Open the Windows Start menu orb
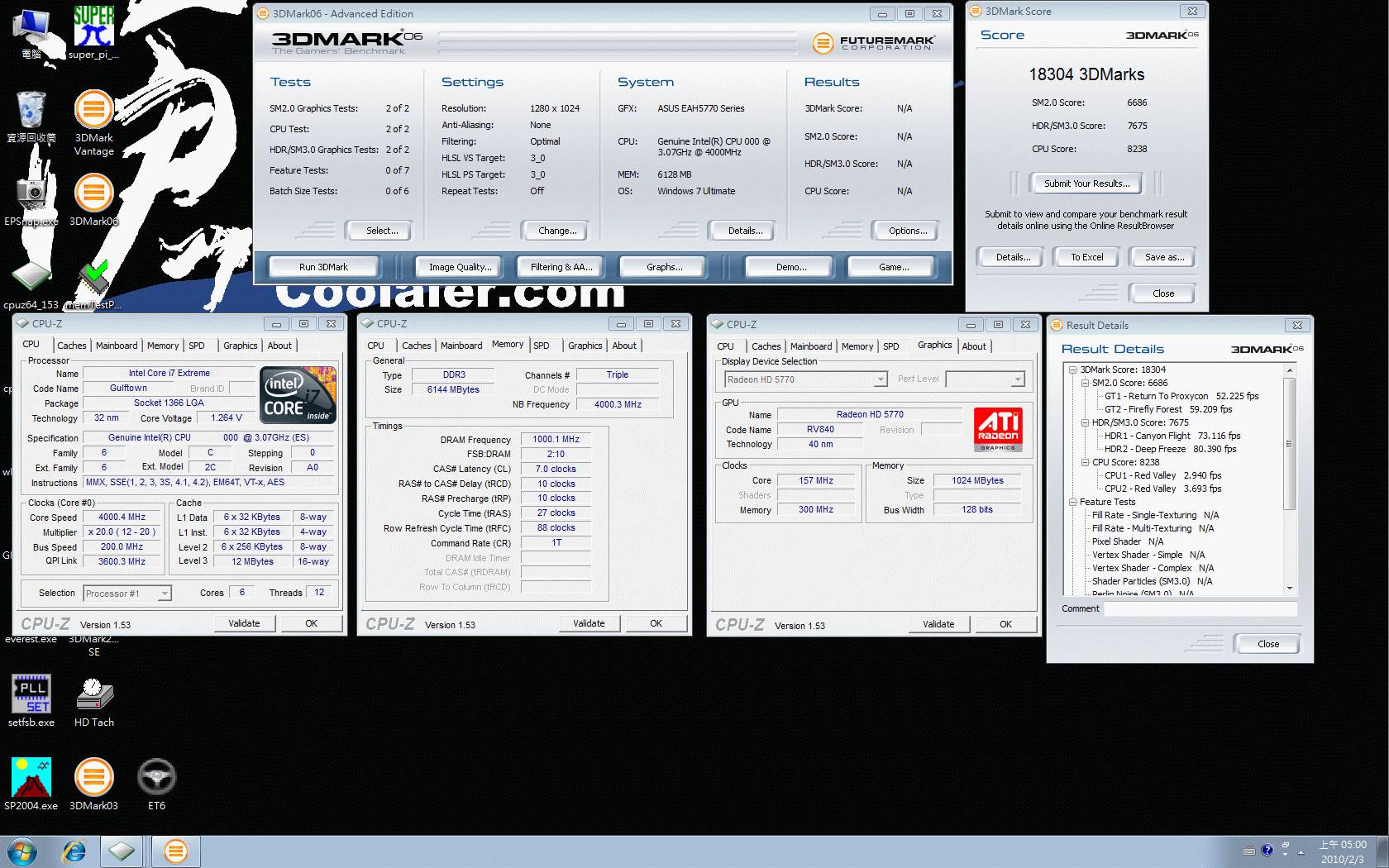Screen dimensions: 1389x868 (x=22, y=851)
